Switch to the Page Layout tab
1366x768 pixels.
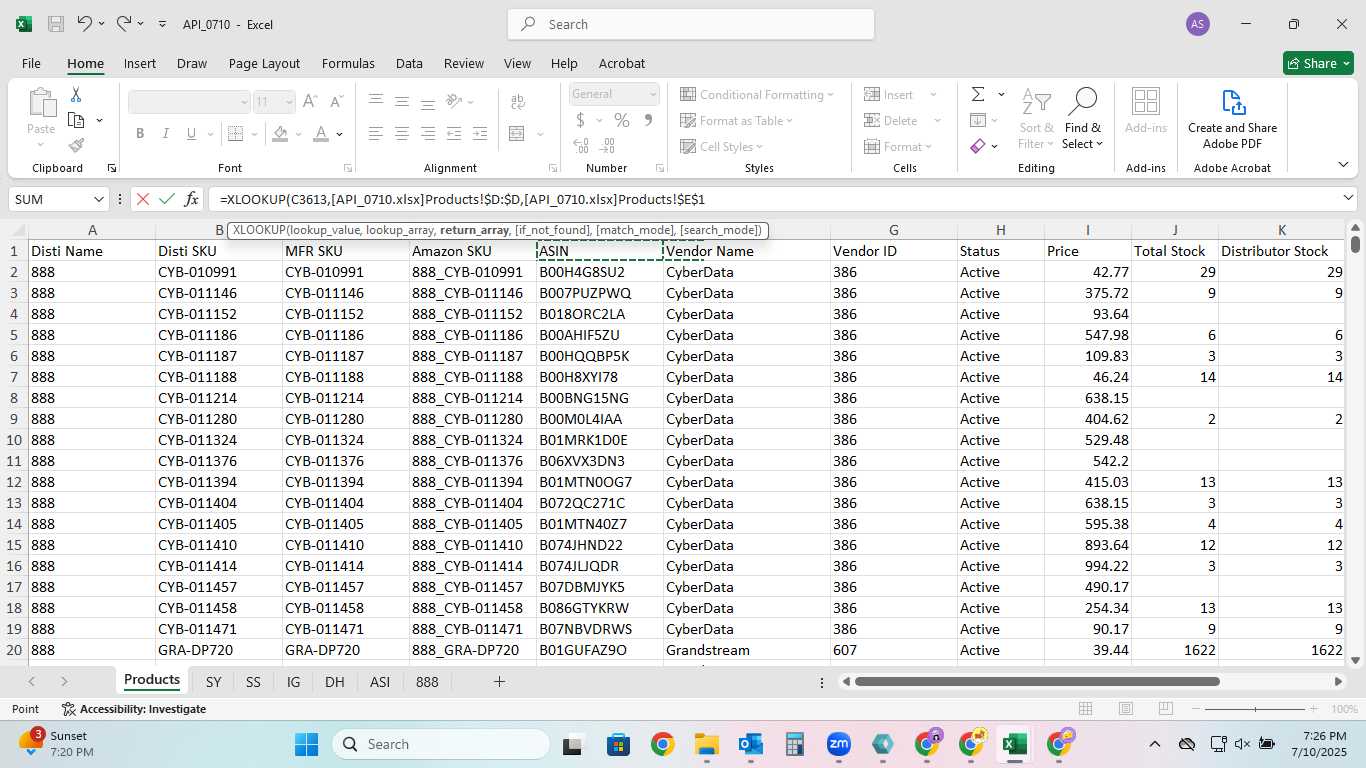(264, 63)
